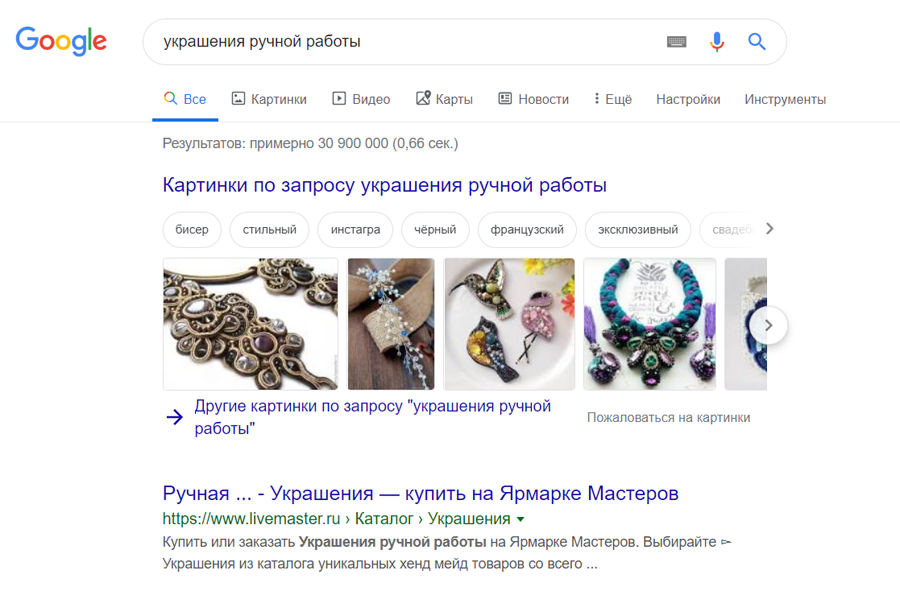The image size is (900, 589).
Task: Open the bird brooches image thumbnail
Action: point(509,324)
